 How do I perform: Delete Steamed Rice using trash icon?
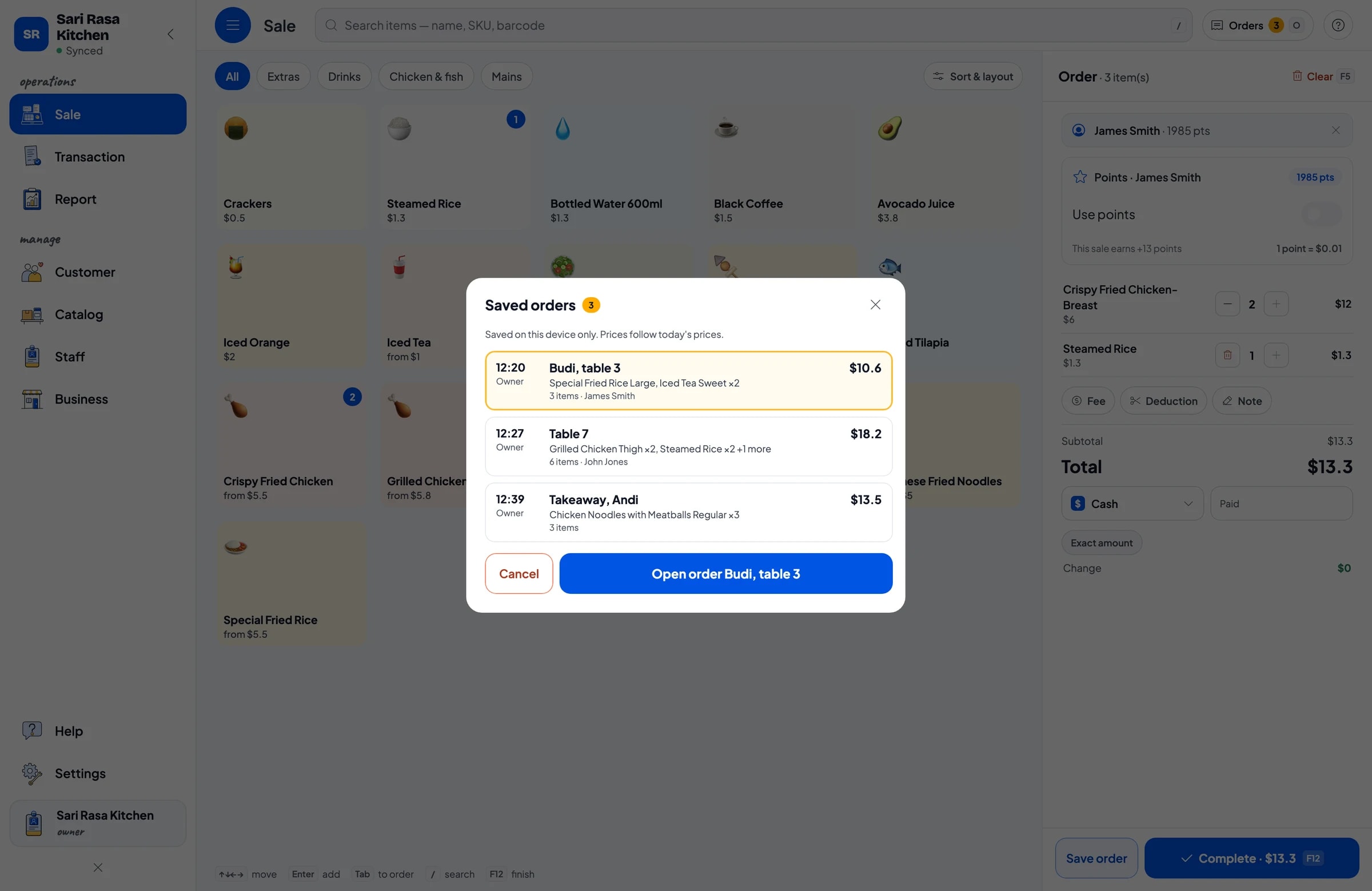coord(1227,355)
